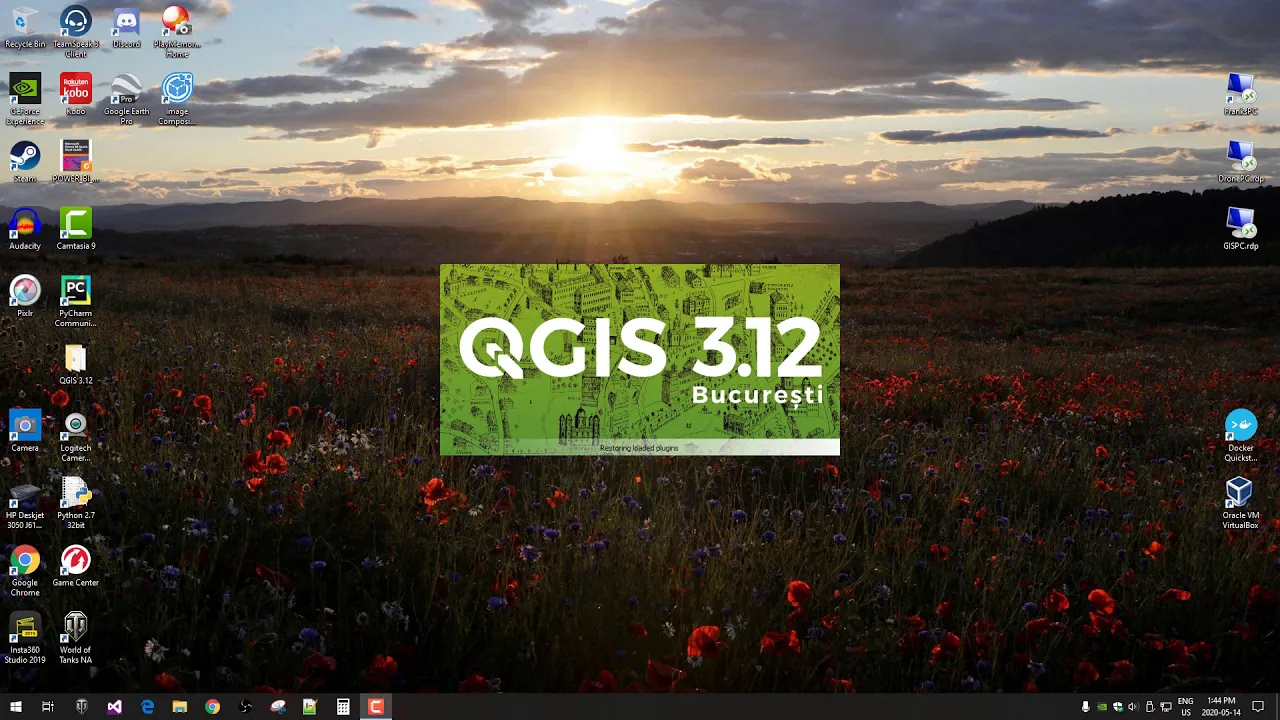Screen dimensions: 1280x720
Task: Select the Rakuten Kobo desktop icon
Action: coord(76,94)
